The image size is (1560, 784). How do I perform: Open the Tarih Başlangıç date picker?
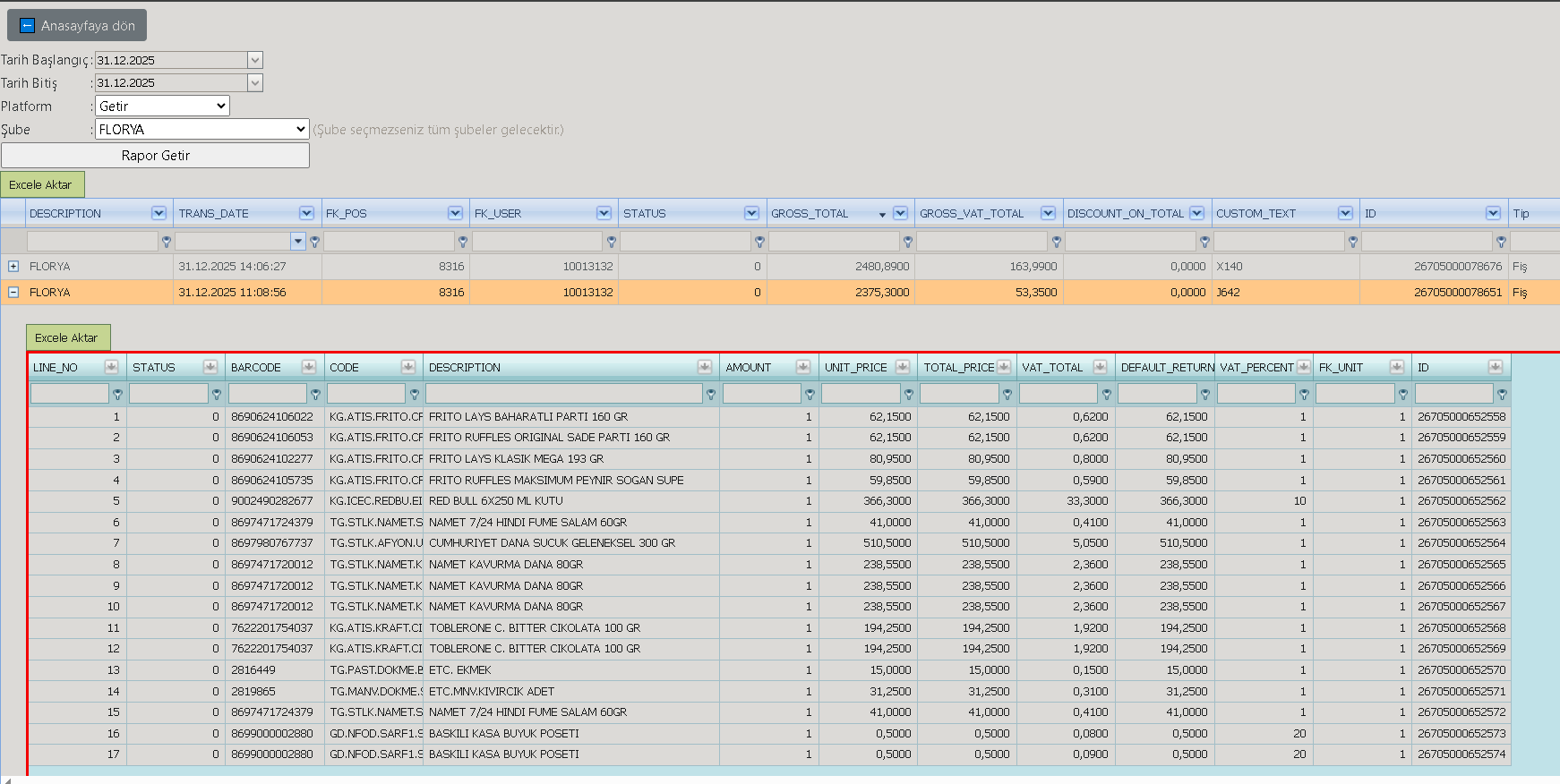(255, 60)
